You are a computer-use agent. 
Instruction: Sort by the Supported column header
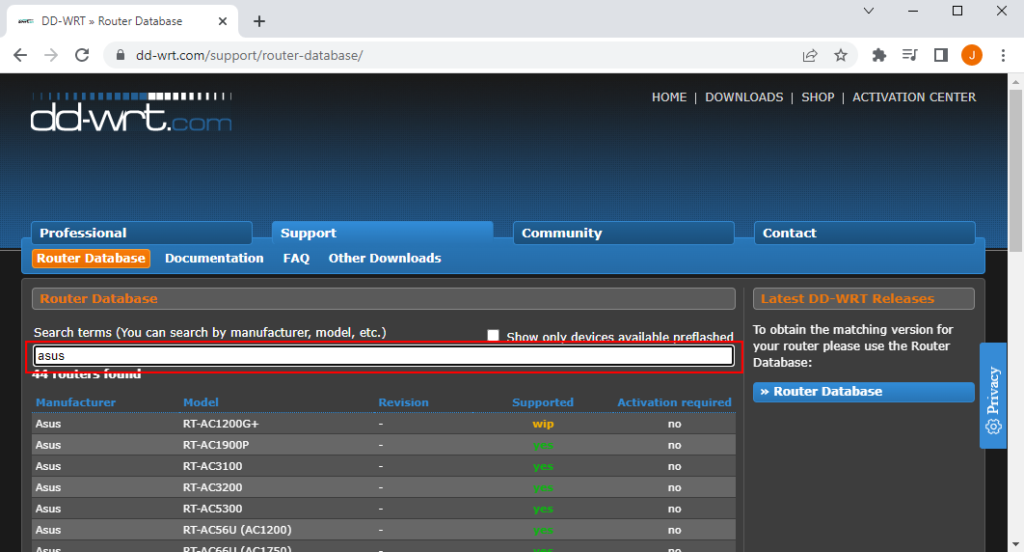click(x=543, y=402)
